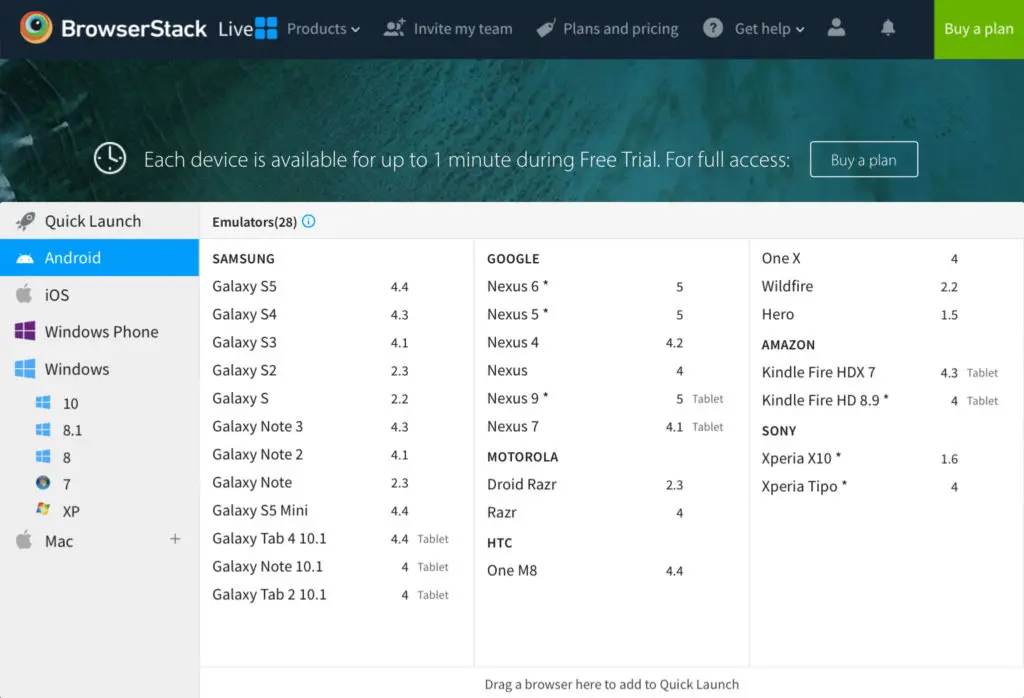1024x698 pixels.
Task: Launch the HTC One X emulator
Action: click(859, 259)
